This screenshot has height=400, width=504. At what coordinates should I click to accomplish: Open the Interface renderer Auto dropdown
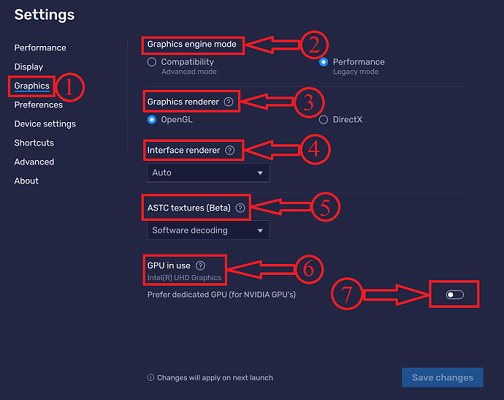click(x=208, y=173)
